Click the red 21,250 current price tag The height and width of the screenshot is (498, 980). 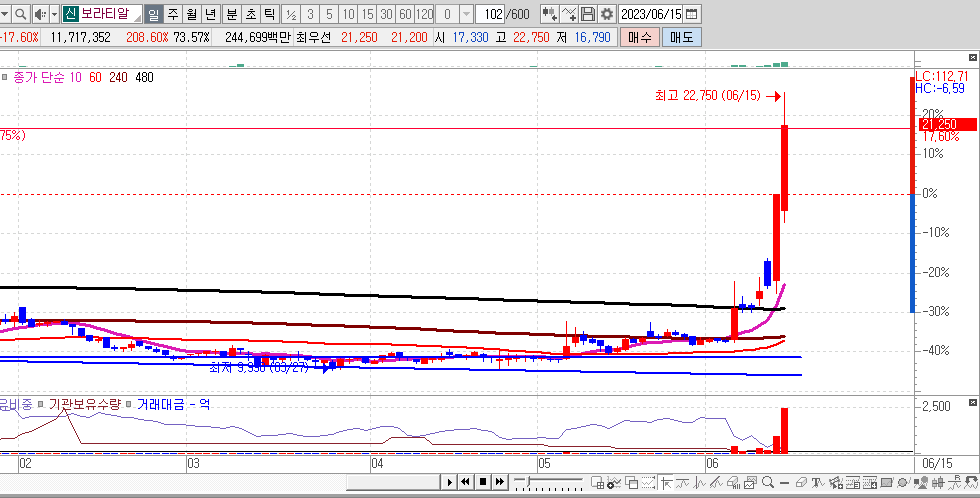coord(948,125)
